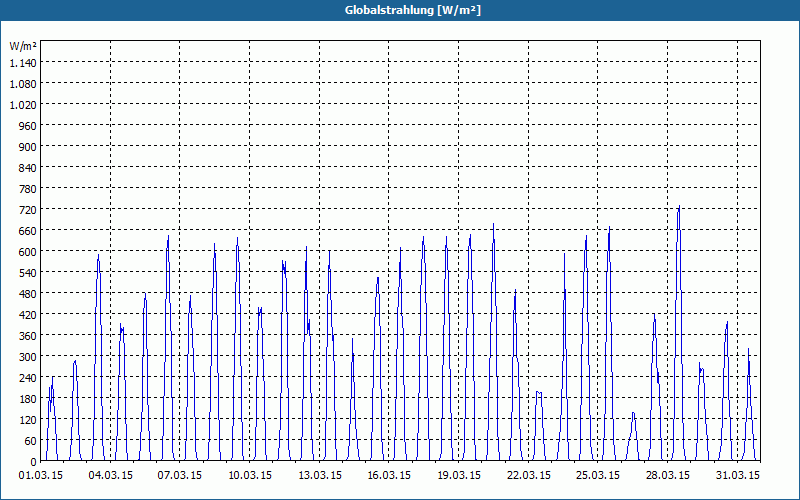Click the 120 y-axis label

pos(28,419)
